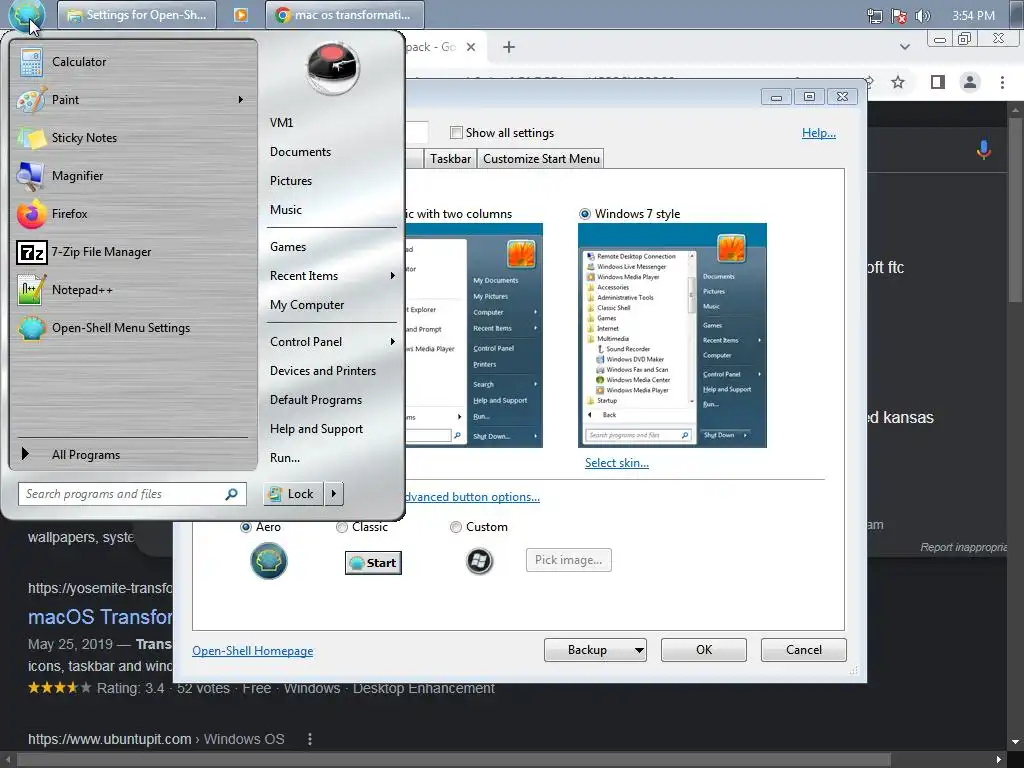Choose the Aero button style
This screenshot has width=1024, height=768.
[246, 527]
